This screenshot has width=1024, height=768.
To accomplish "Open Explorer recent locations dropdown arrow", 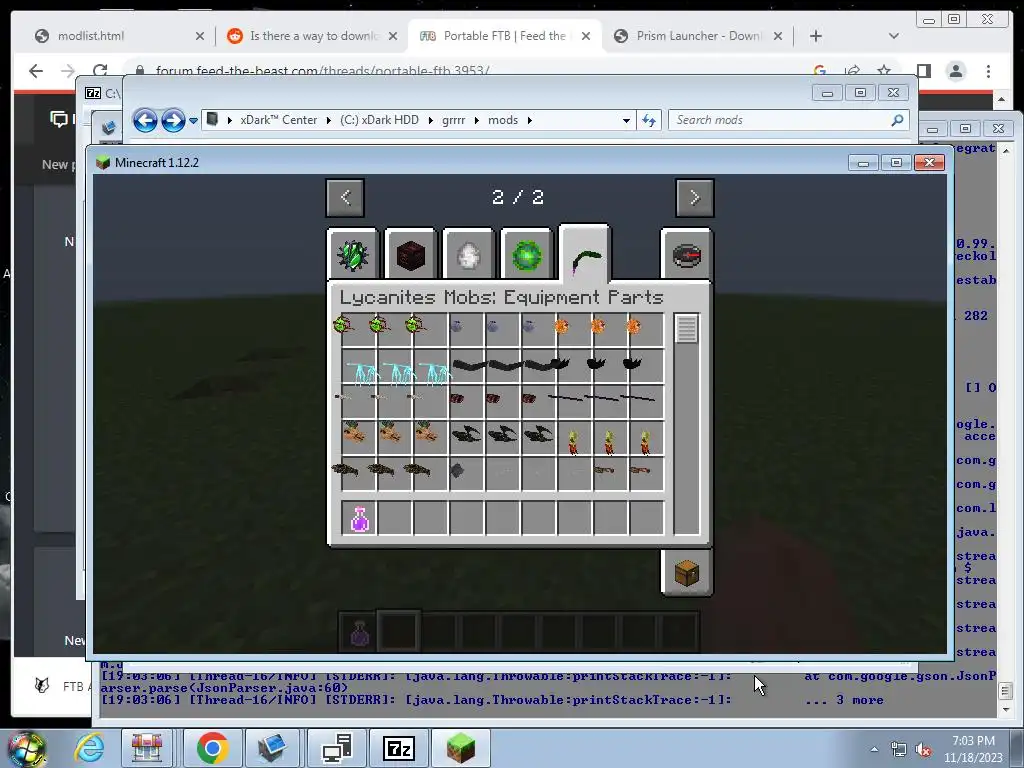I will point(193,121).
